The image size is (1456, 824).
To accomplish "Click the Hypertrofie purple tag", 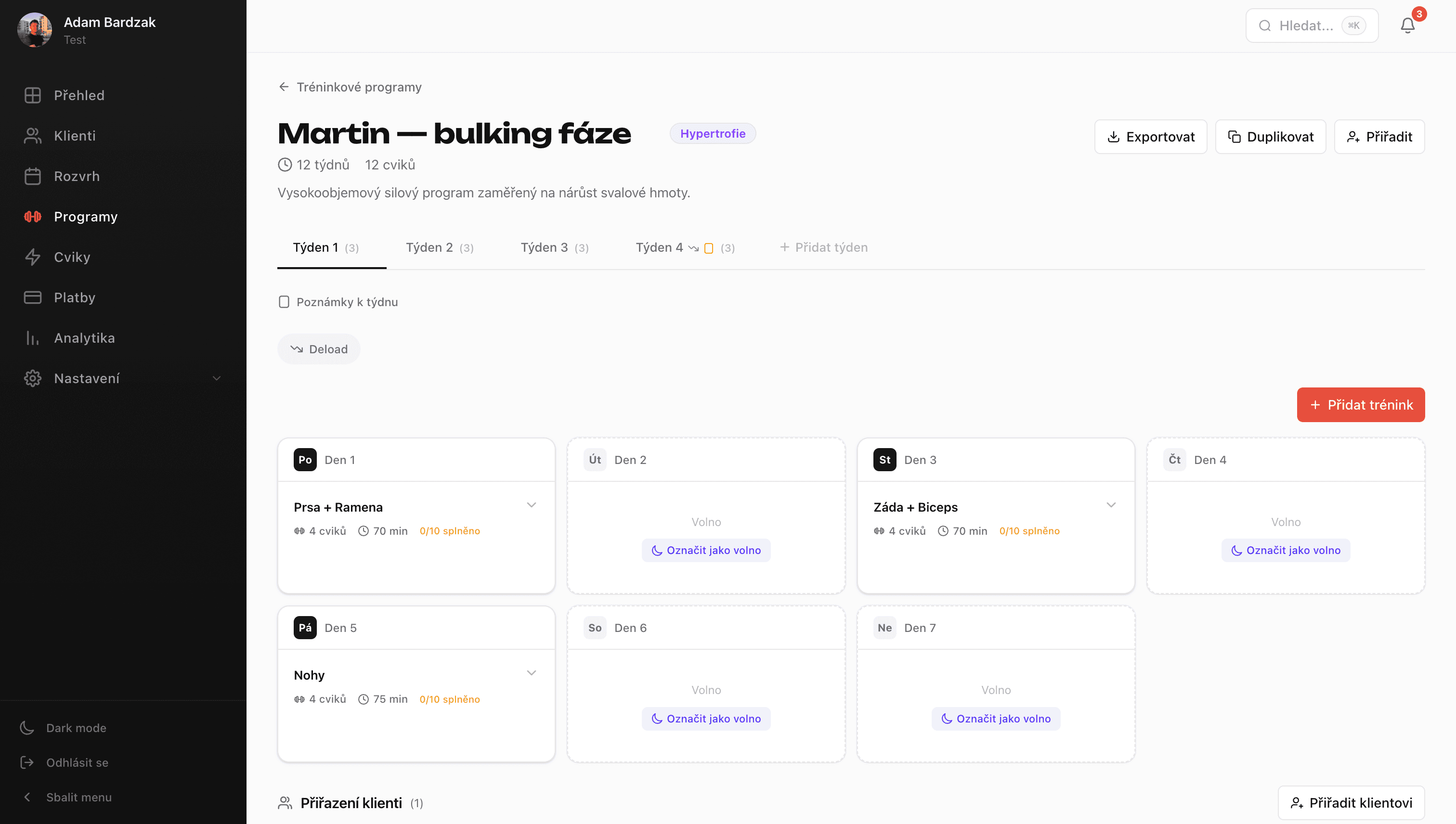I will click(713, 133).
